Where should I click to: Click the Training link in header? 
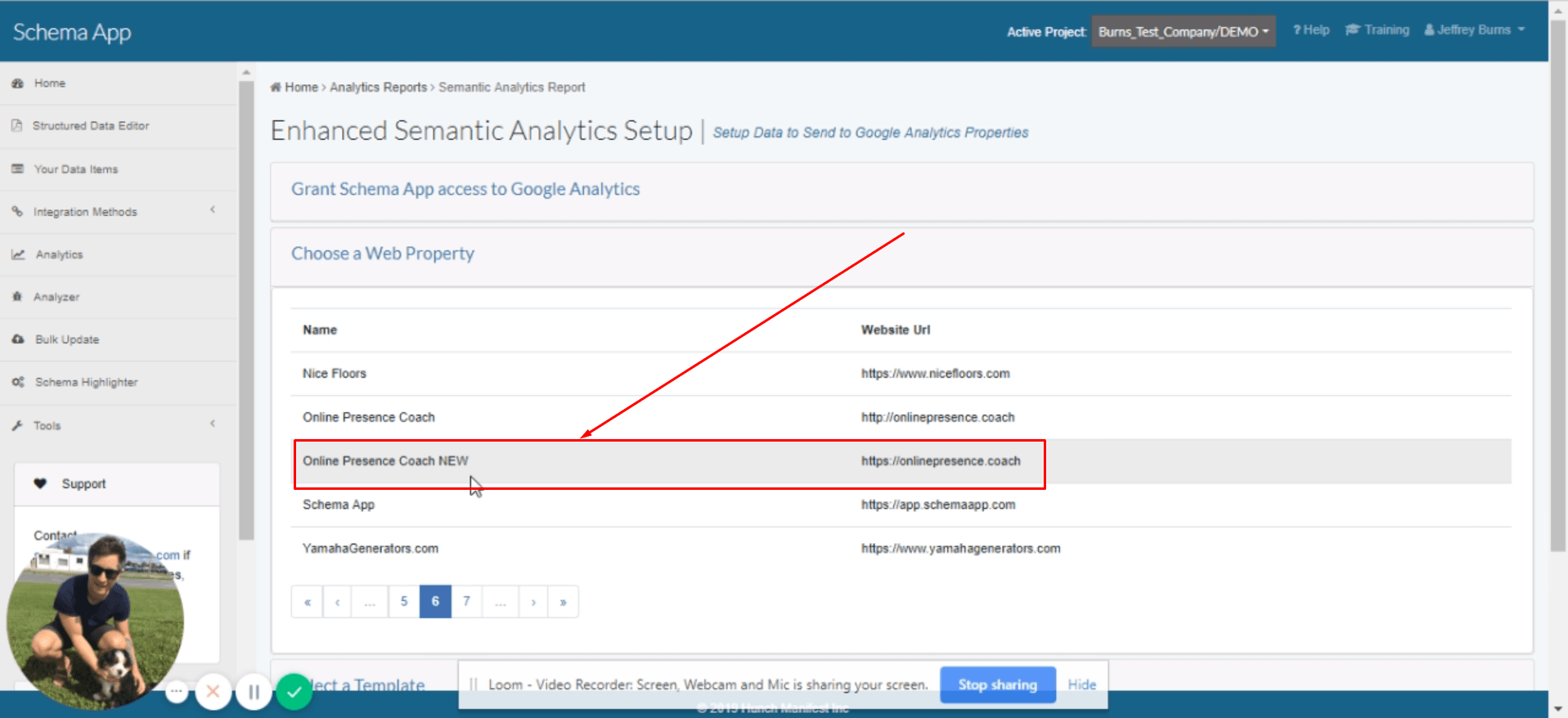click(1377, 29)
